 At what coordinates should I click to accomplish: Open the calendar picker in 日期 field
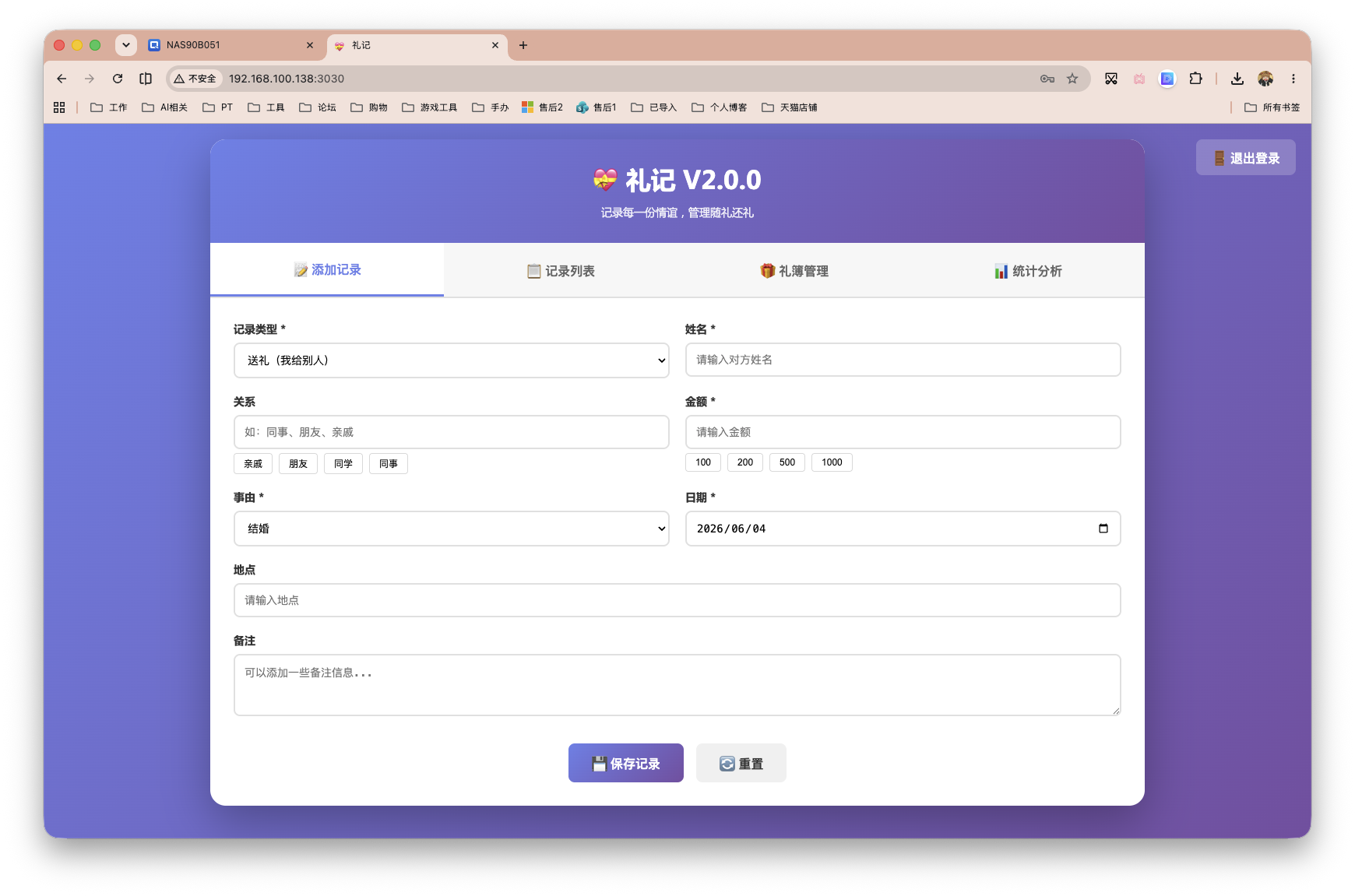click(x=1103, y=529)
